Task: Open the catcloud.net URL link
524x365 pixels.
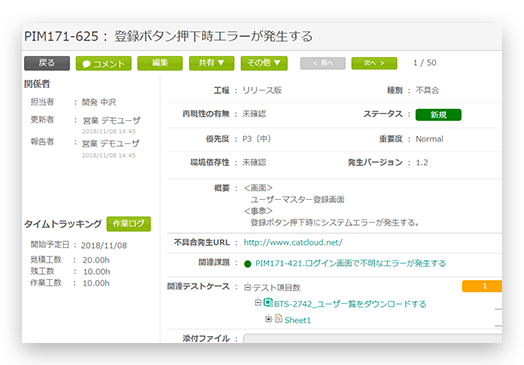Action: click(293, 242)
